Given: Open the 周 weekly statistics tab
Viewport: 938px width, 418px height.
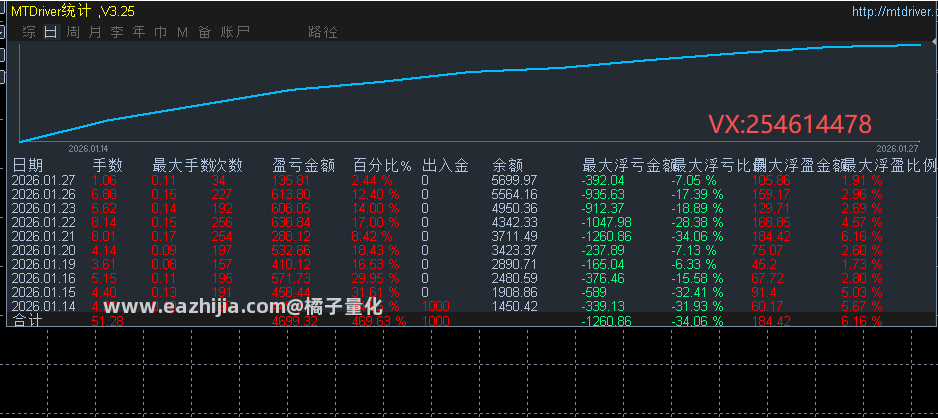Looking at the screenshot, I should click(73, 32).
